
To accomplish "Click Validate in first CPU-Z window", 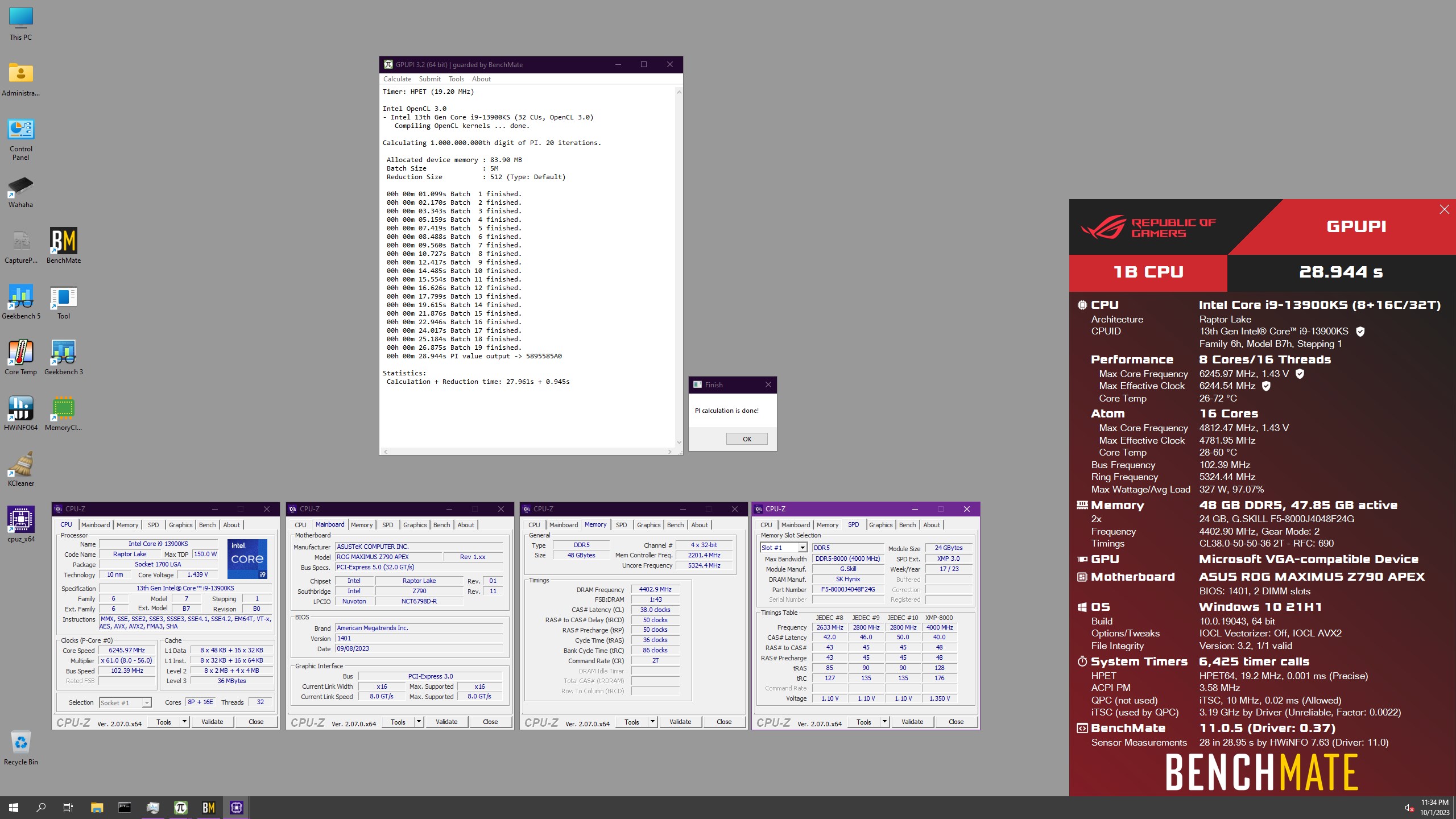I will tap(212, 722).
